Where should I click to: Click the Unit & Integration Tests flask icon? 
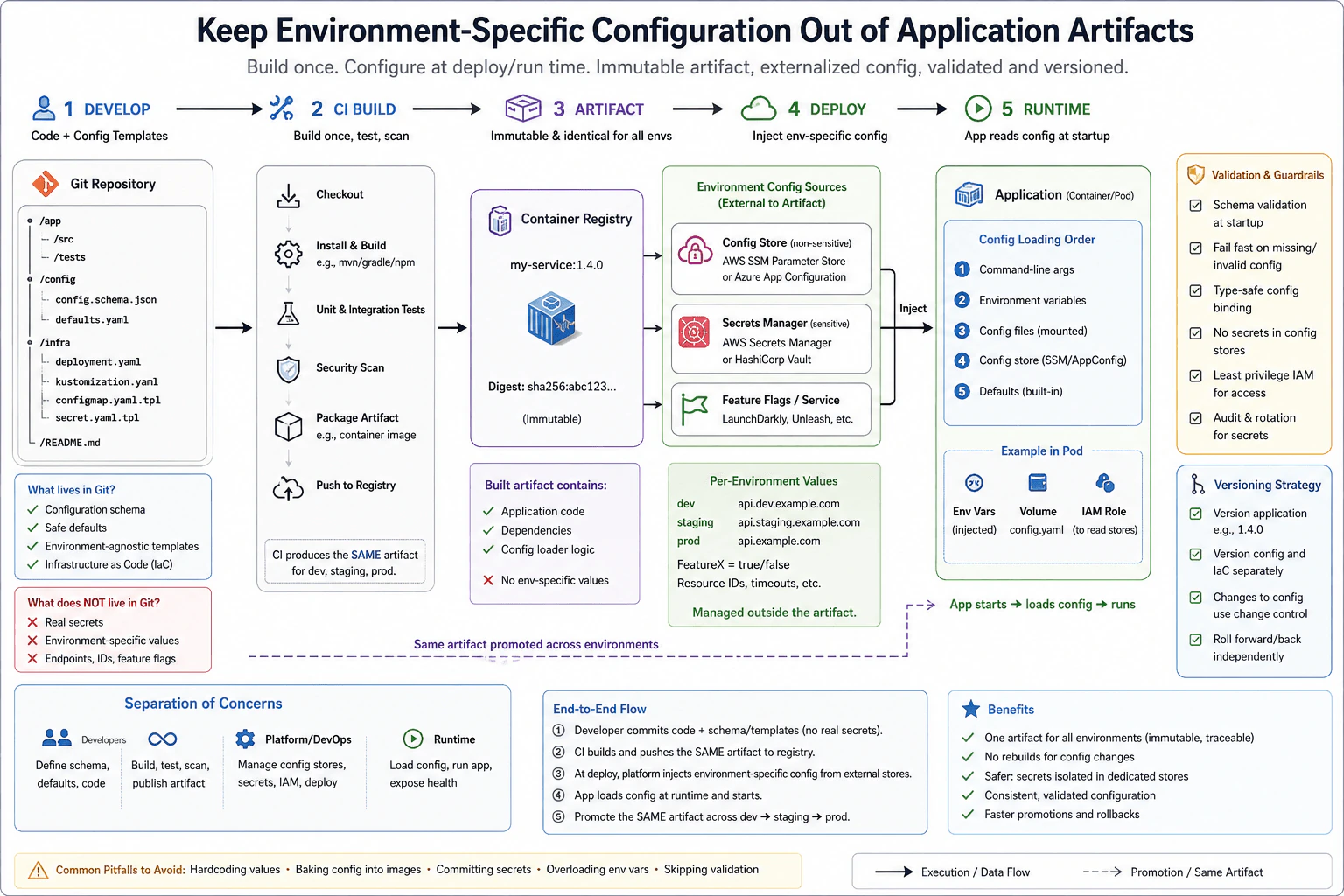(x=288, y=312)
